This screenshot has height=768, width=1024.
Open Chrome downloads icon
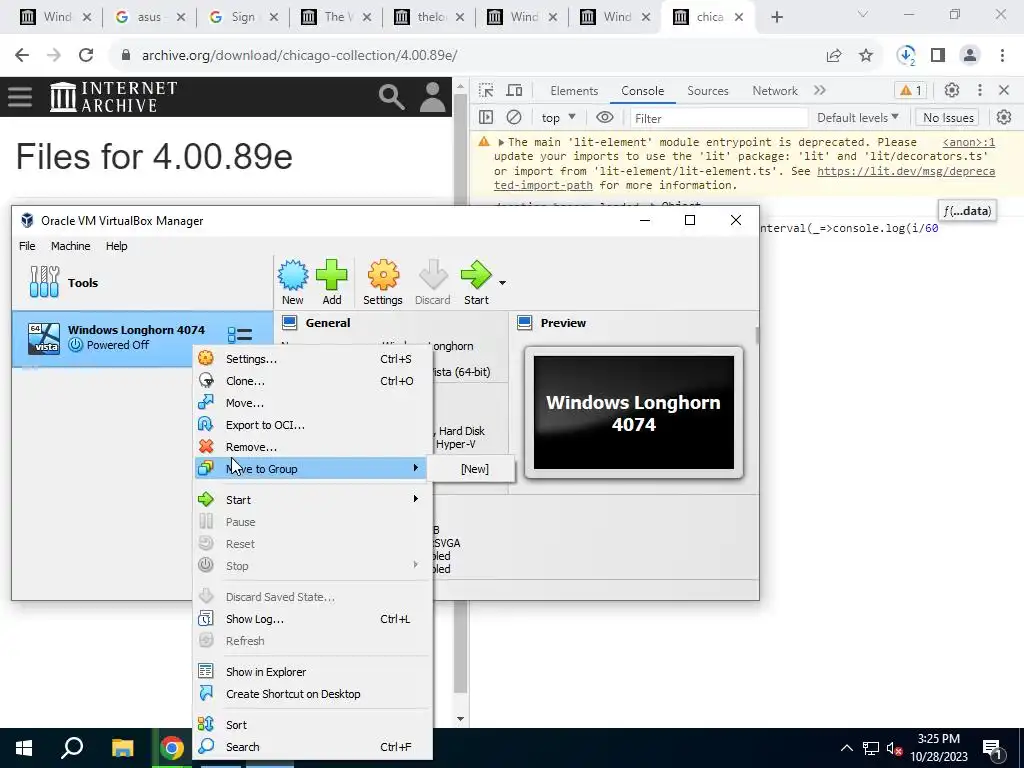pyautogui.click(x=906, y=56)
